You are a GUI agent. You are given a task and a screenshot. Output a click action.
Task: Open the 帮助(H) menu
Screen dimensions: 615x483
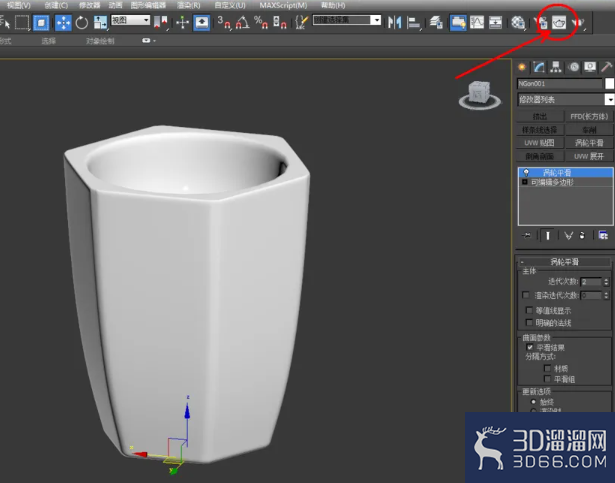tap(333, 5)
